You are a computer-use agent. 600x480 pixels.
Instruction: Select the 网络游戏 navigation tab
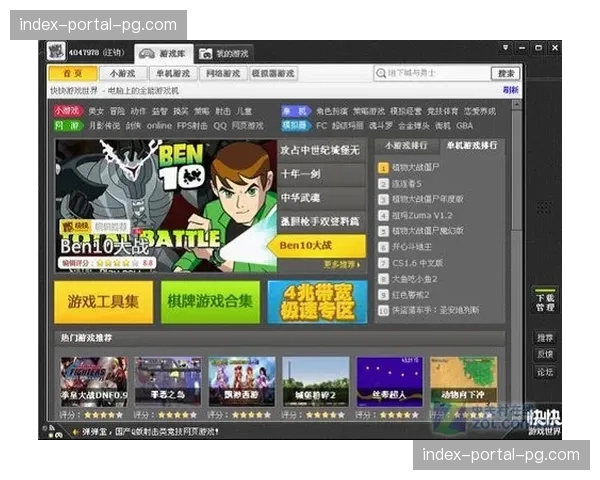tap(223, 73)
